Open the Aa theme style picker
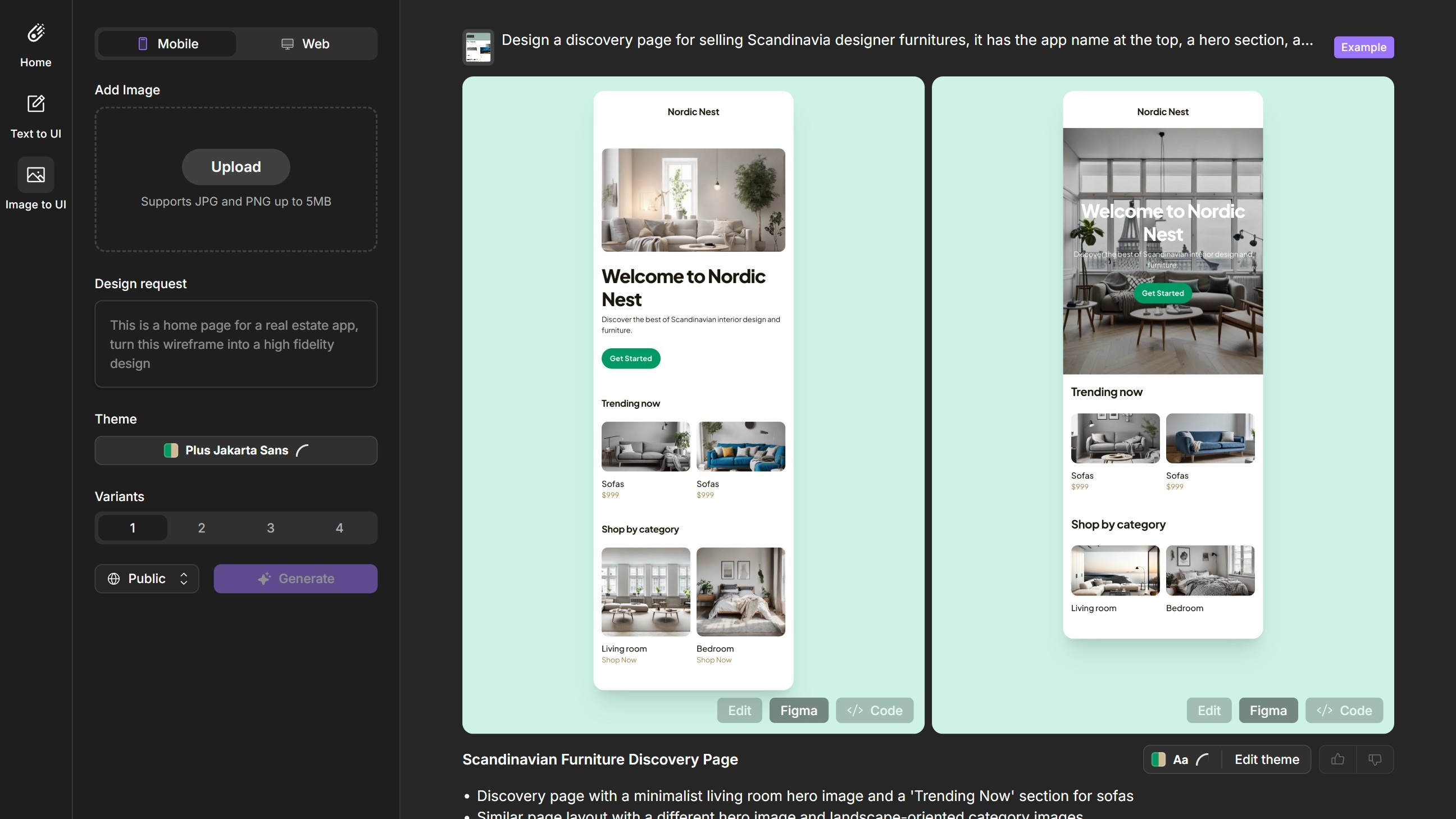Screen dimensions: 1456x819 [x=1181, y=759]
